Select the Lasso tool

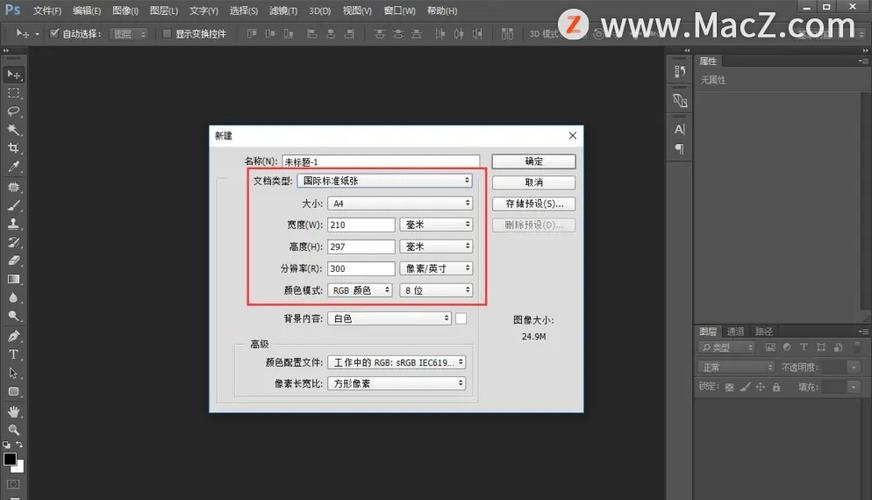pos(14,111)
